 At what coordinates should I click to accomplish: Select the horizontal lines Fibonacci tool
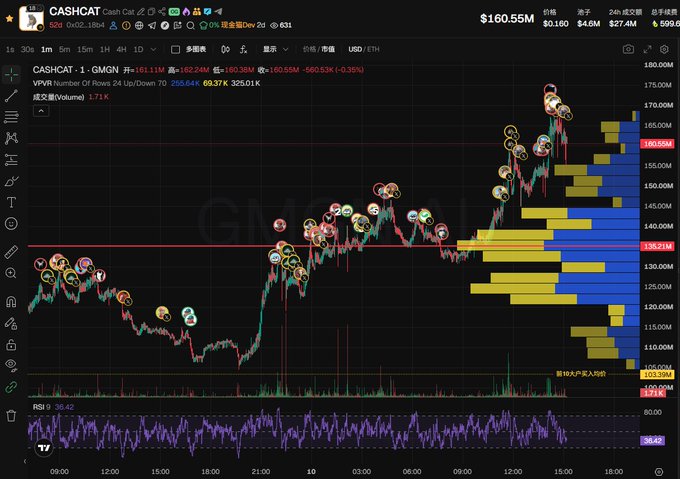pos(11,117)
